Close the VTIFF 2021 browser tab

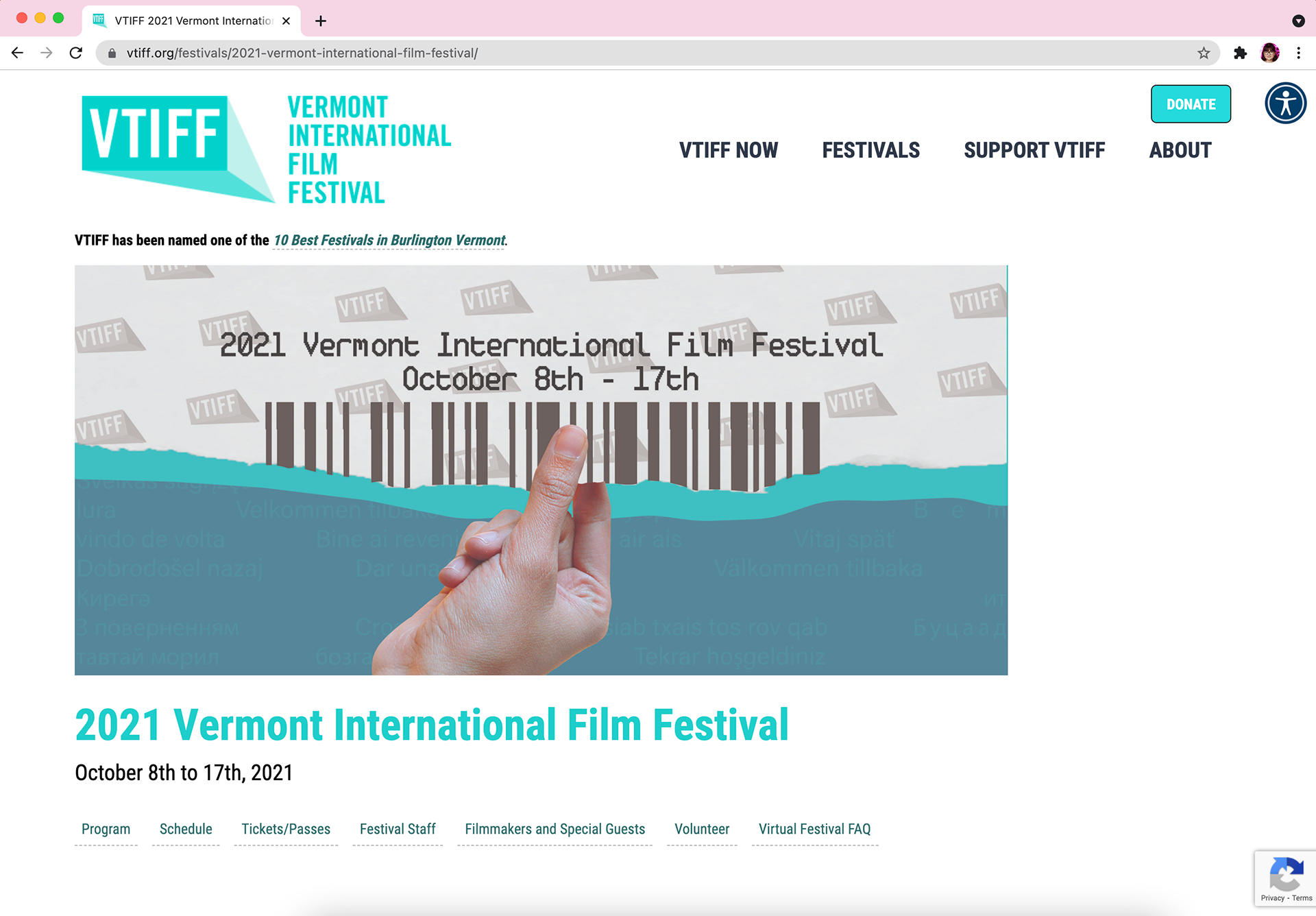[x=286, y=21]
